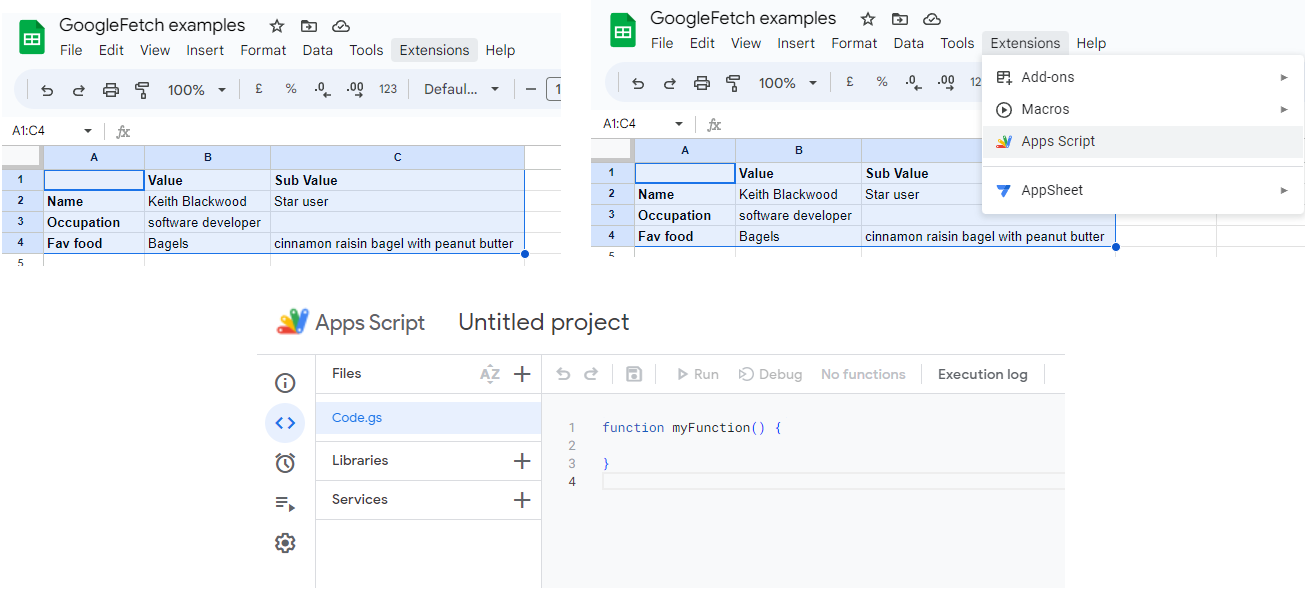Screen dimensions: 1305x590
Task: Click code line 4 in the Apps Script editor
Action: click(833, 482)
